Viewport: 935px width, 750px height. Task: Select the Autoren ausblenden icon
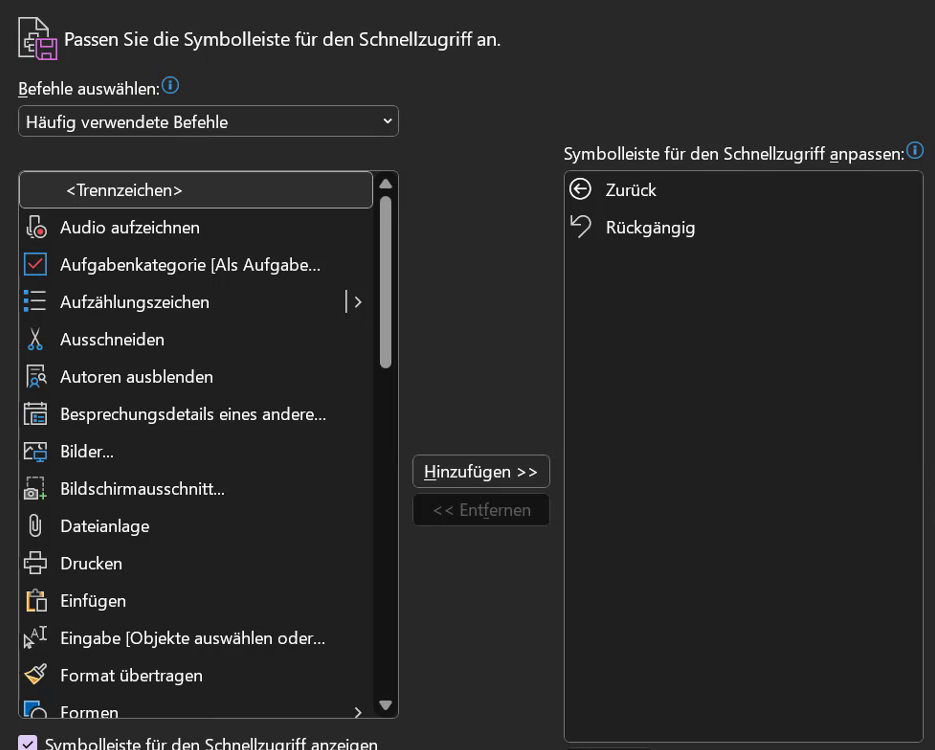click(x=36, y=377)
